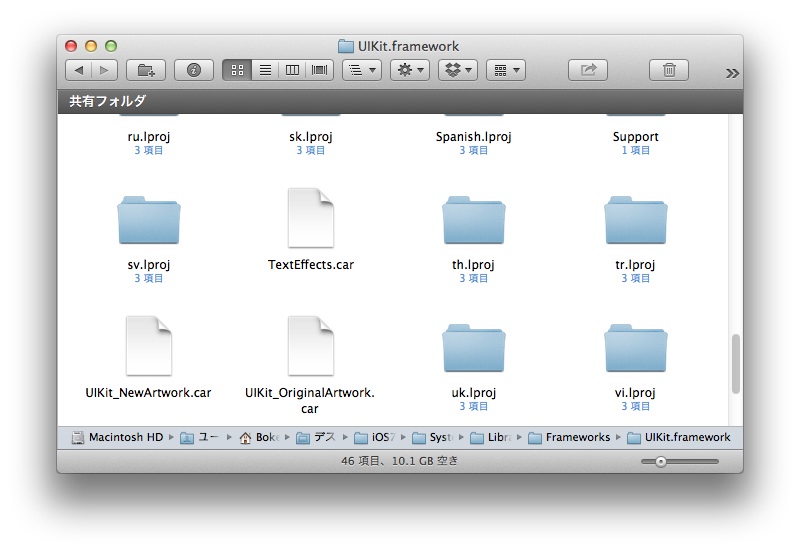Viewport: 800px width, 552px height.
Task: Click the sk.lproj label
Action: pos(311,137)
